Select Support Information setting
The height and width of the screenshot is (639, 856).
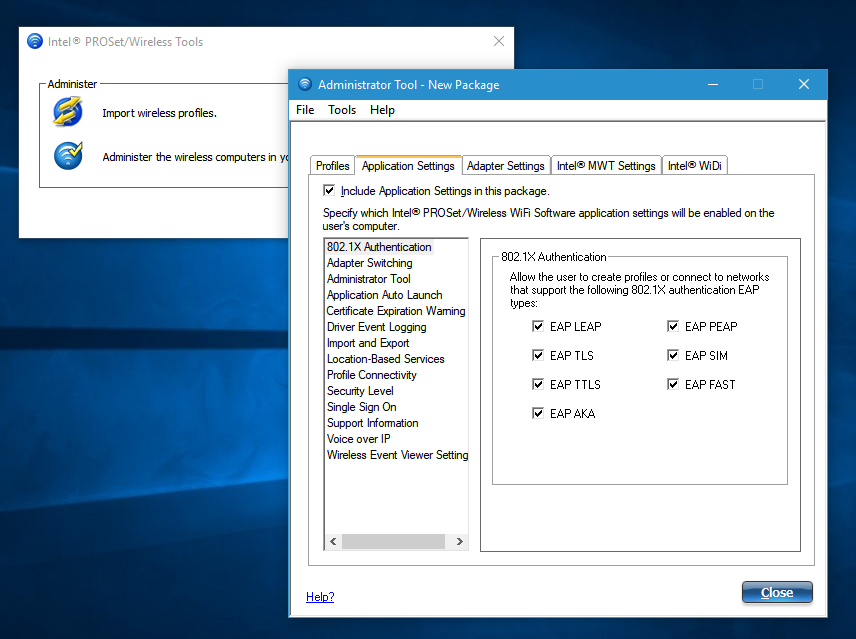[x=373, y=423]
